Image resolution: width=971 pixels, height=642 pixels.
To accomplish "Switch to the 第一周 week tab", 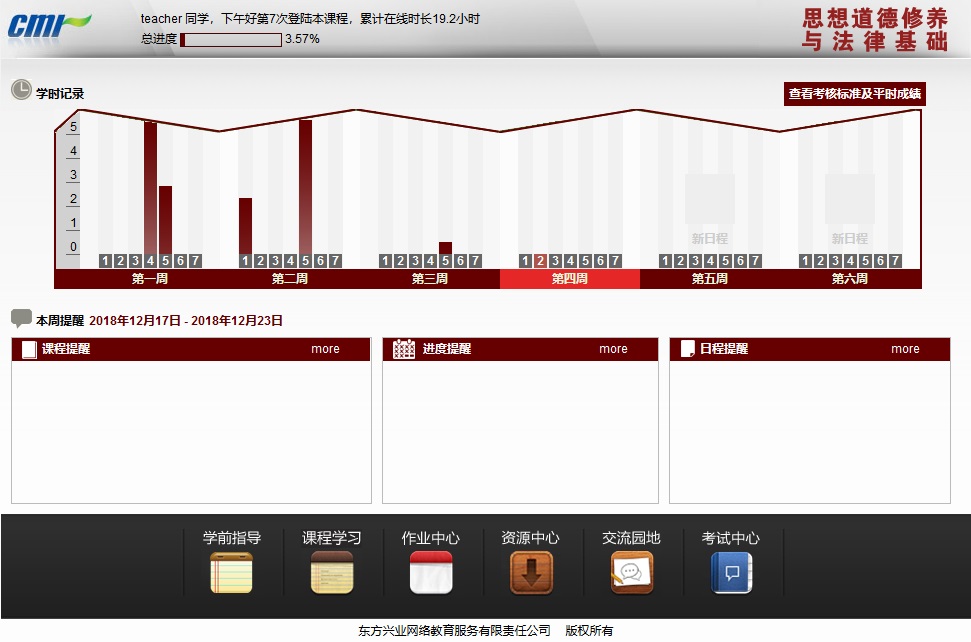I will click(x=150, y=279).
